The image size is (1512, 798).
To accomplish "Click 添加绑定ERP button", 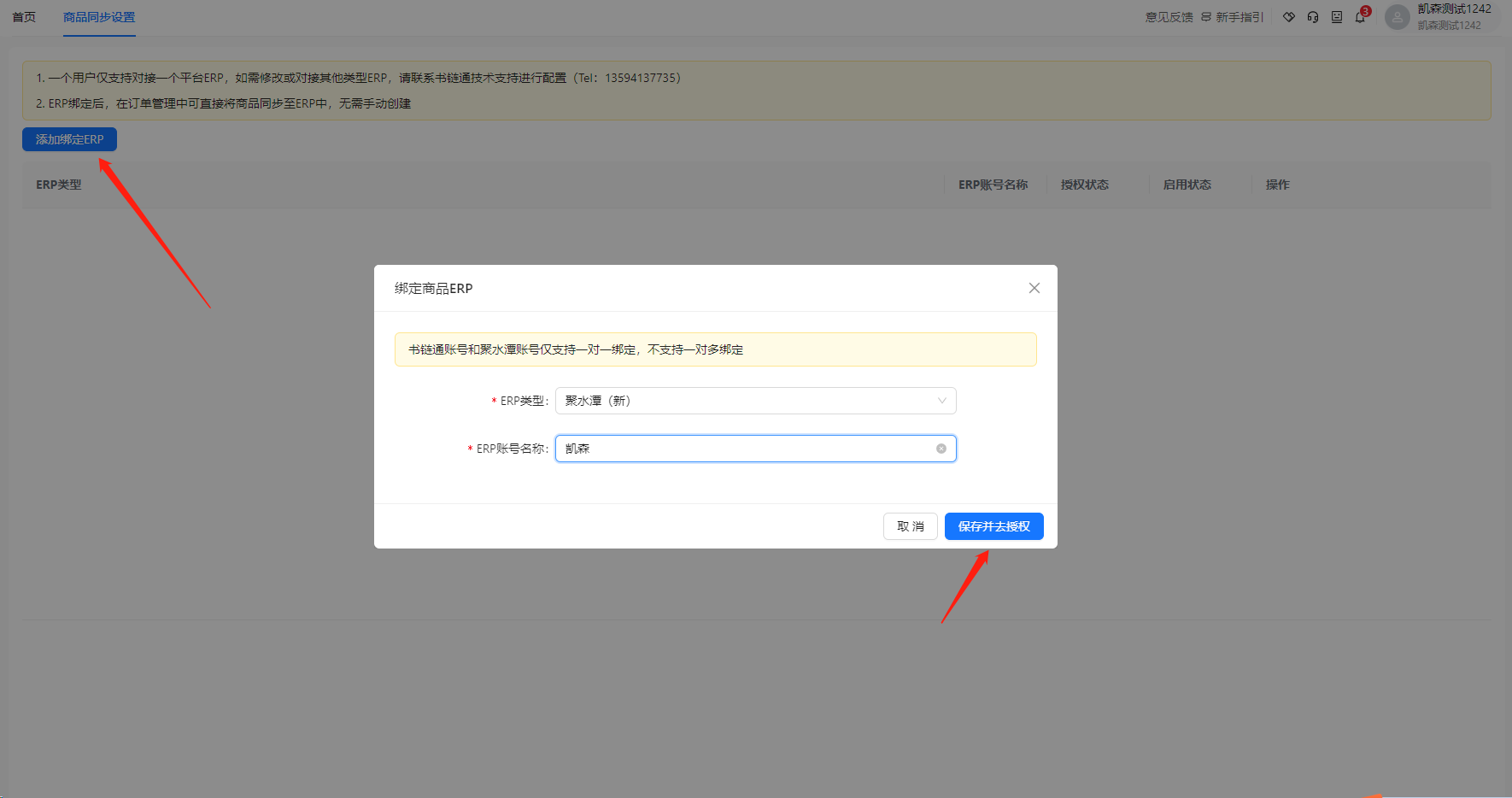I will point(69,139).
